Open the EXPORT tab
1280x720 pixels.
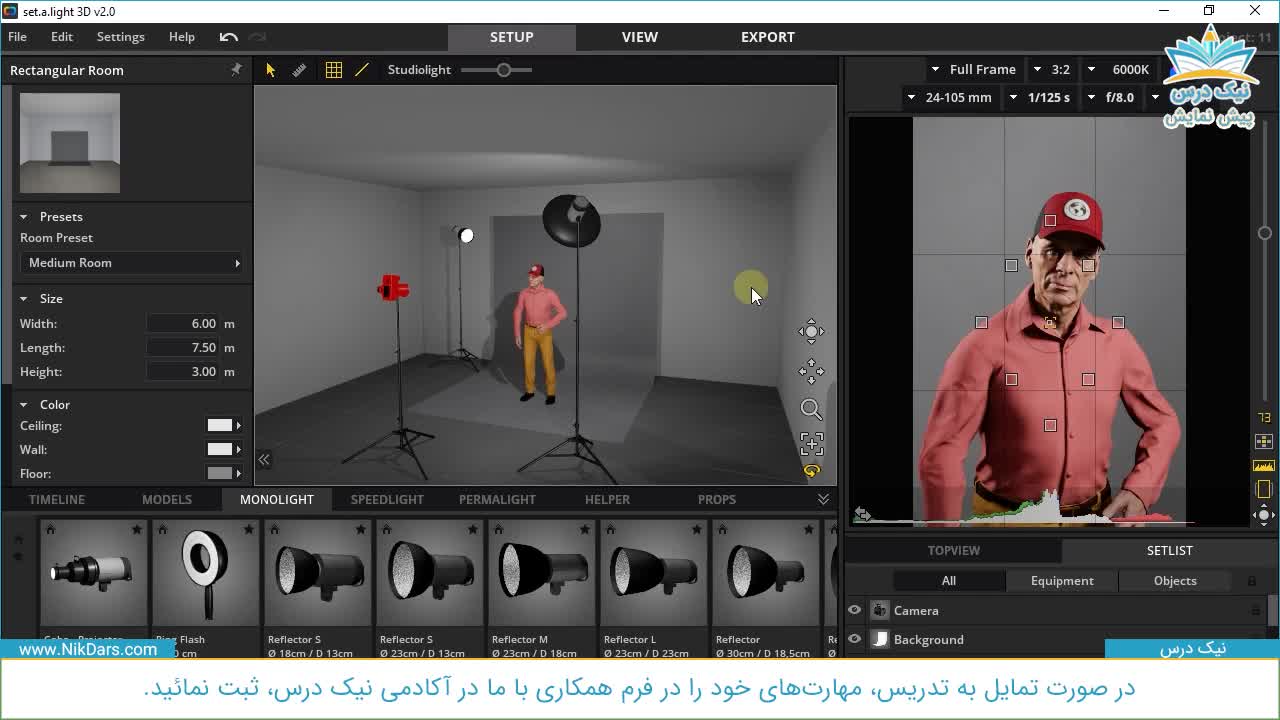point(767,37)
